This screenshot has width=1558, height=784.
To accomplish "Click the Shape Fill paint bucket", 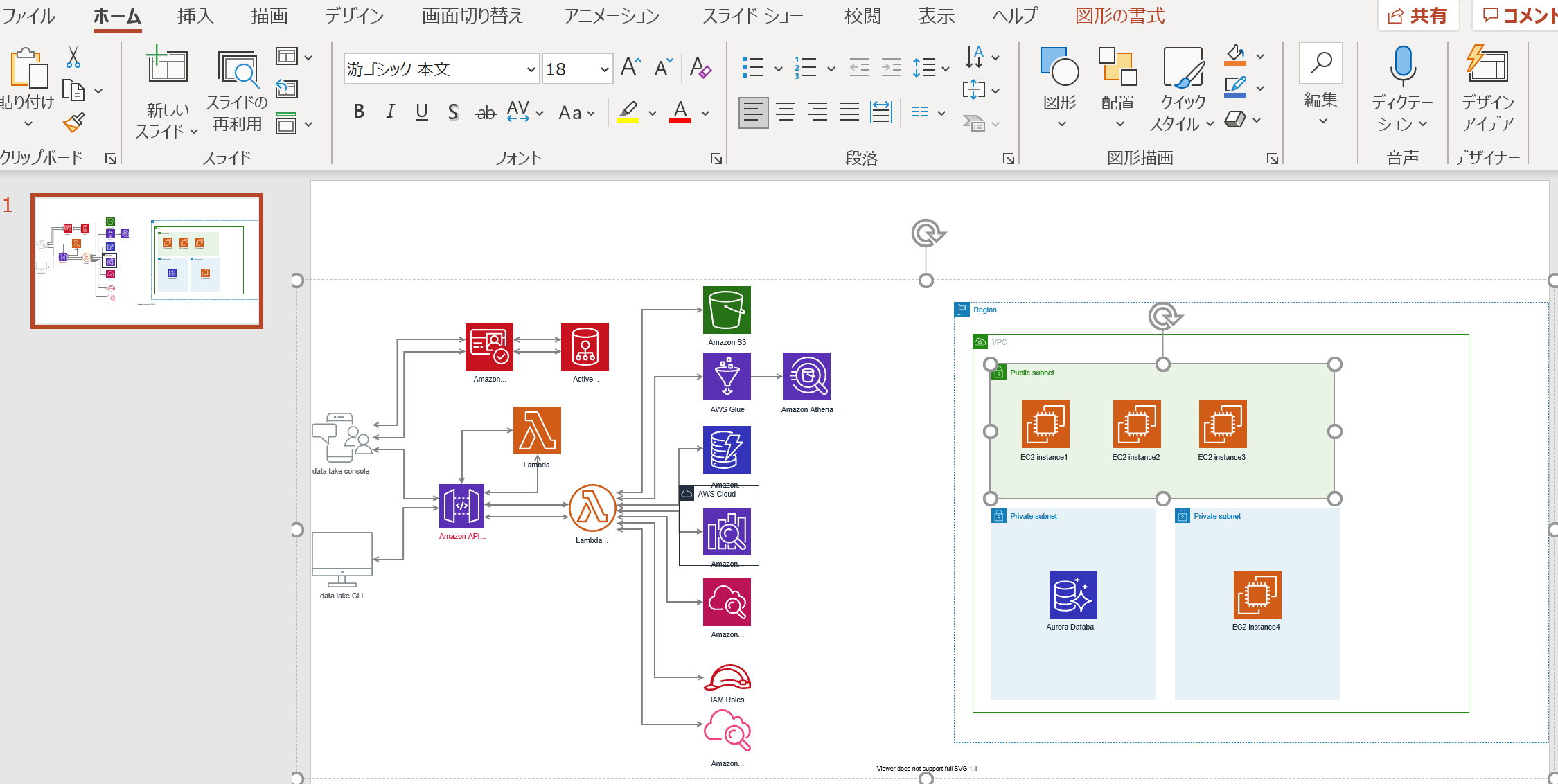I will 1235,55.
